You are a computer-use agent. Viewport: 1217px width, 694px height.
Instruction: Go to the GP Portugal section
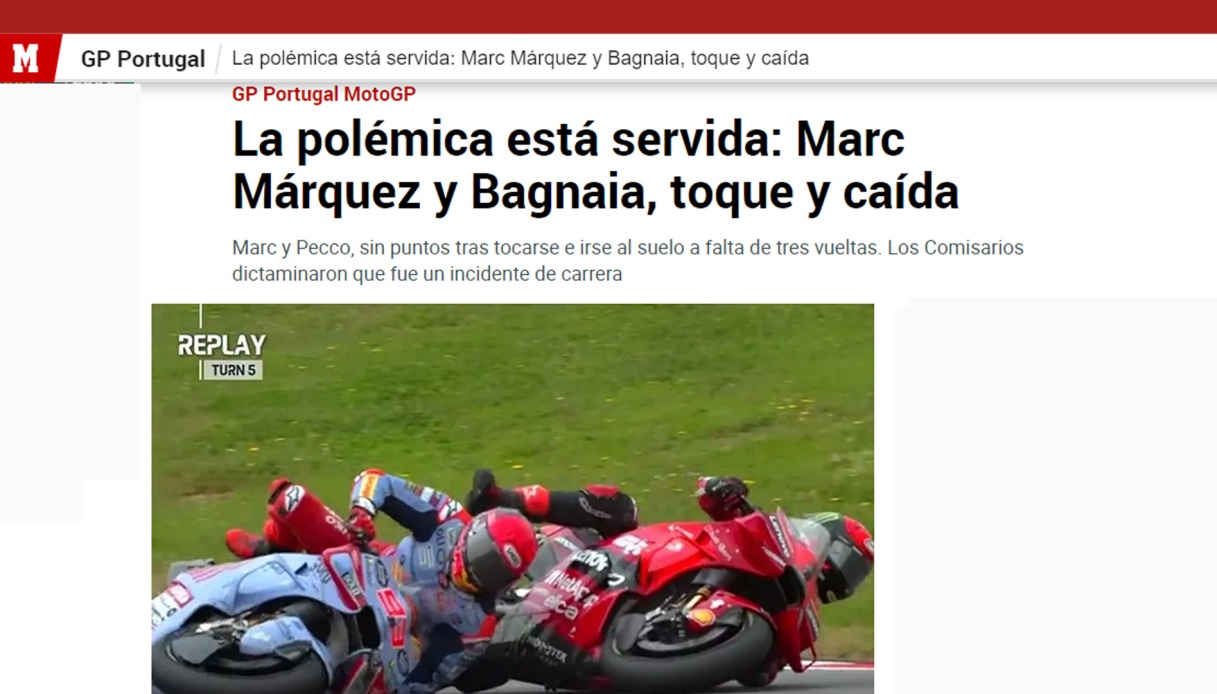click(143, 59)
